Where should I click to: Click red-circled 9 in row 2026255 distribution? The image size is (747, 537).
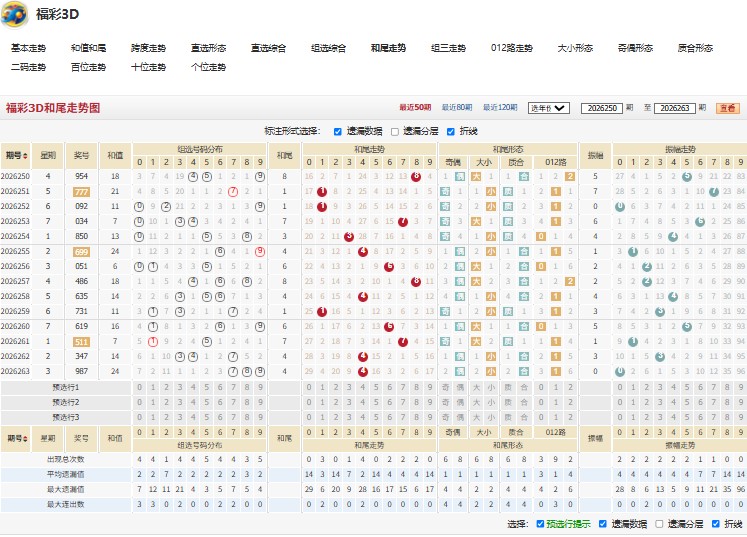[x=260, y=252]
